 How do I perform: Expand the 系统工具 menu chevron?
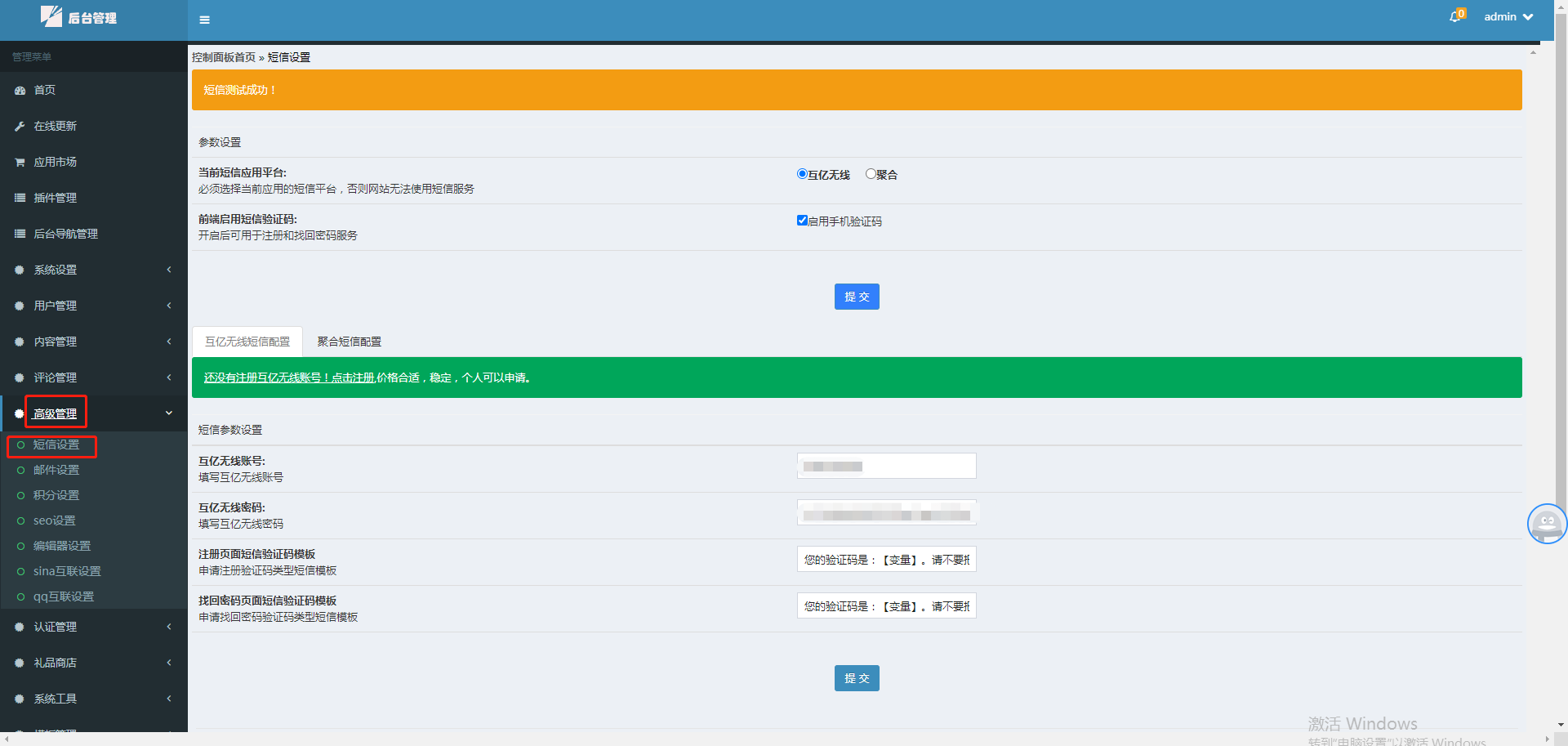[169, 699]
